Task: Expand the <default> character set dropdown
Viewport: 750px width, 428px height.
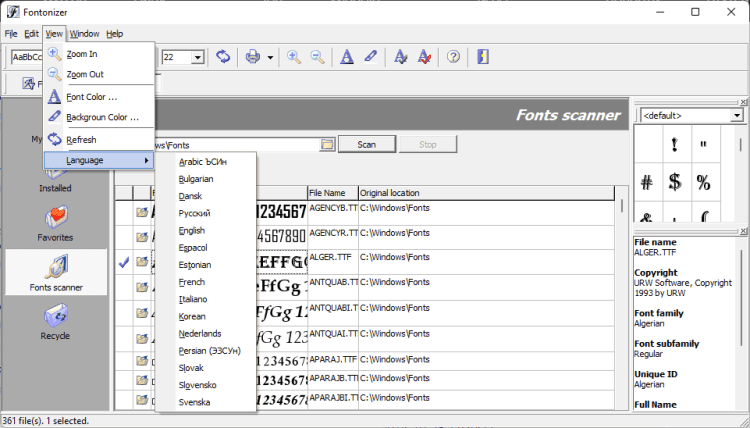Action: (x=737, y=115)
